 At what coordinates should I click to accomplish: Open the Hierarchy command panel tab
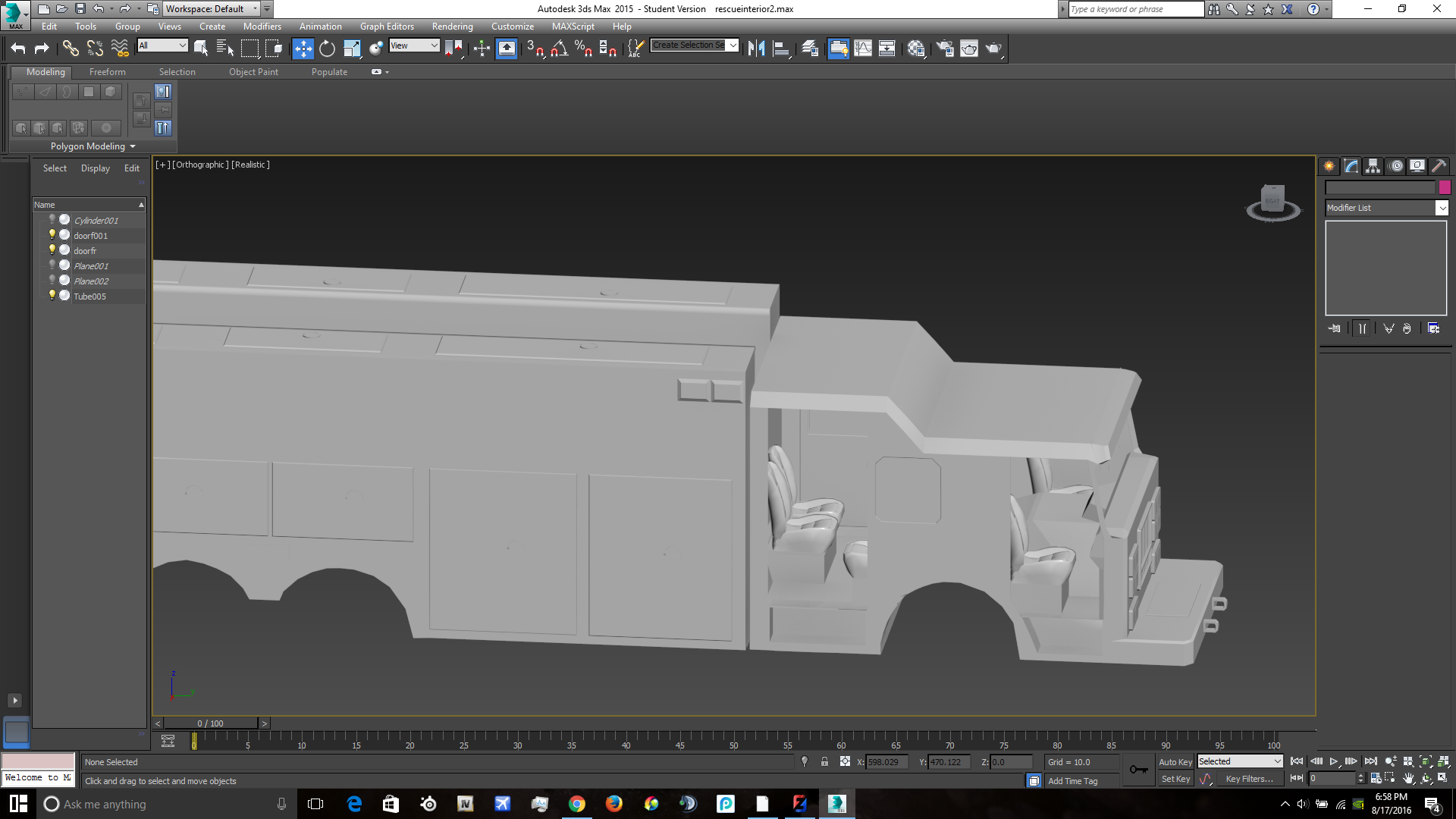1373,166
